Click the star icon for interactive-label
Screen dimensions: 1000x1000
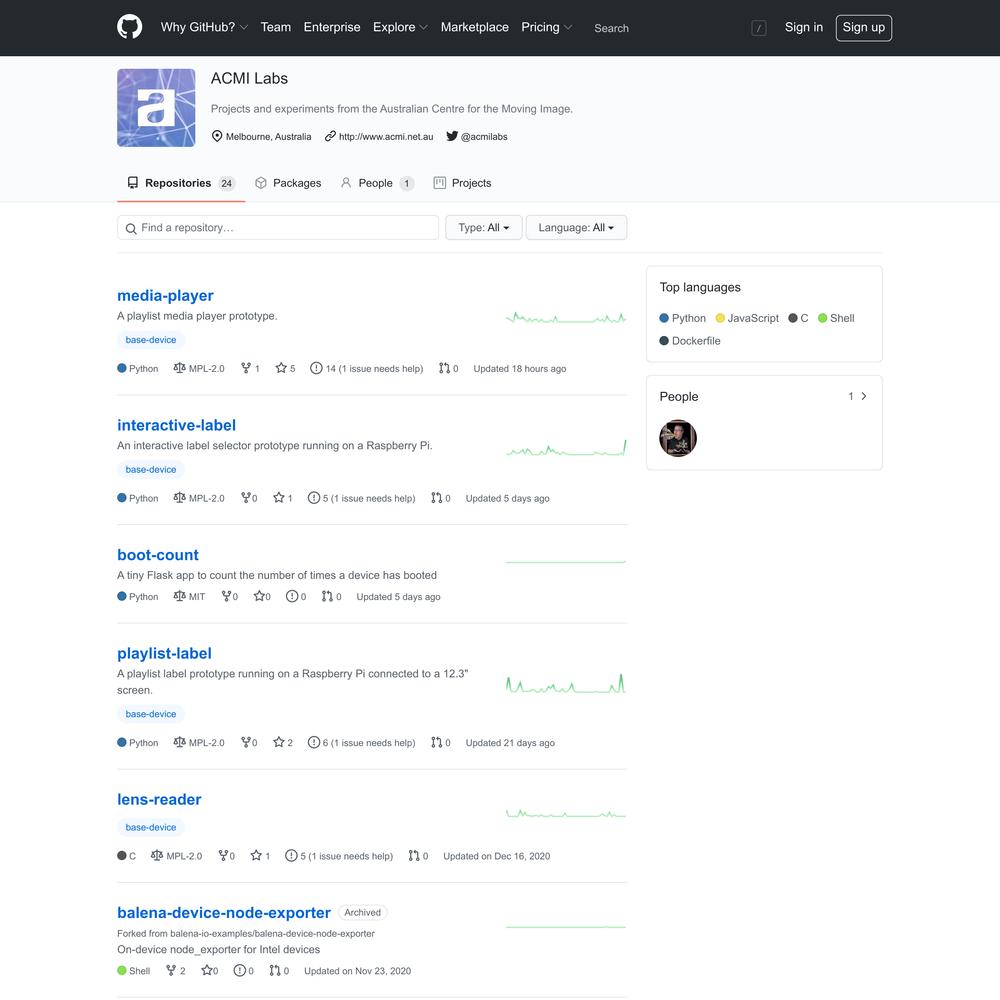[x=279, y=497]
